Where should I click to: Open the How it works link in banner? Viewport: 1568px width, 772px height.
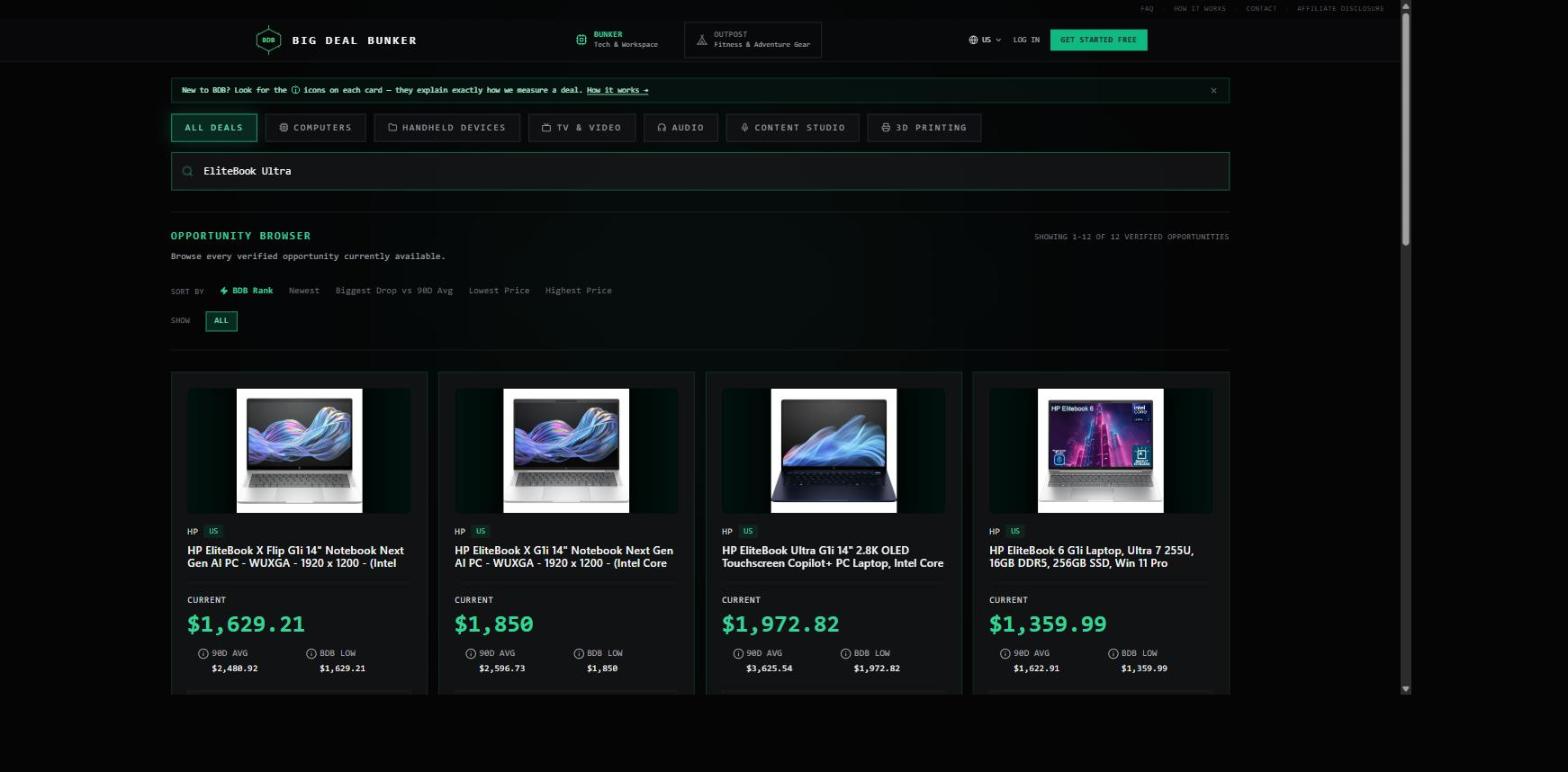point(617,90)
